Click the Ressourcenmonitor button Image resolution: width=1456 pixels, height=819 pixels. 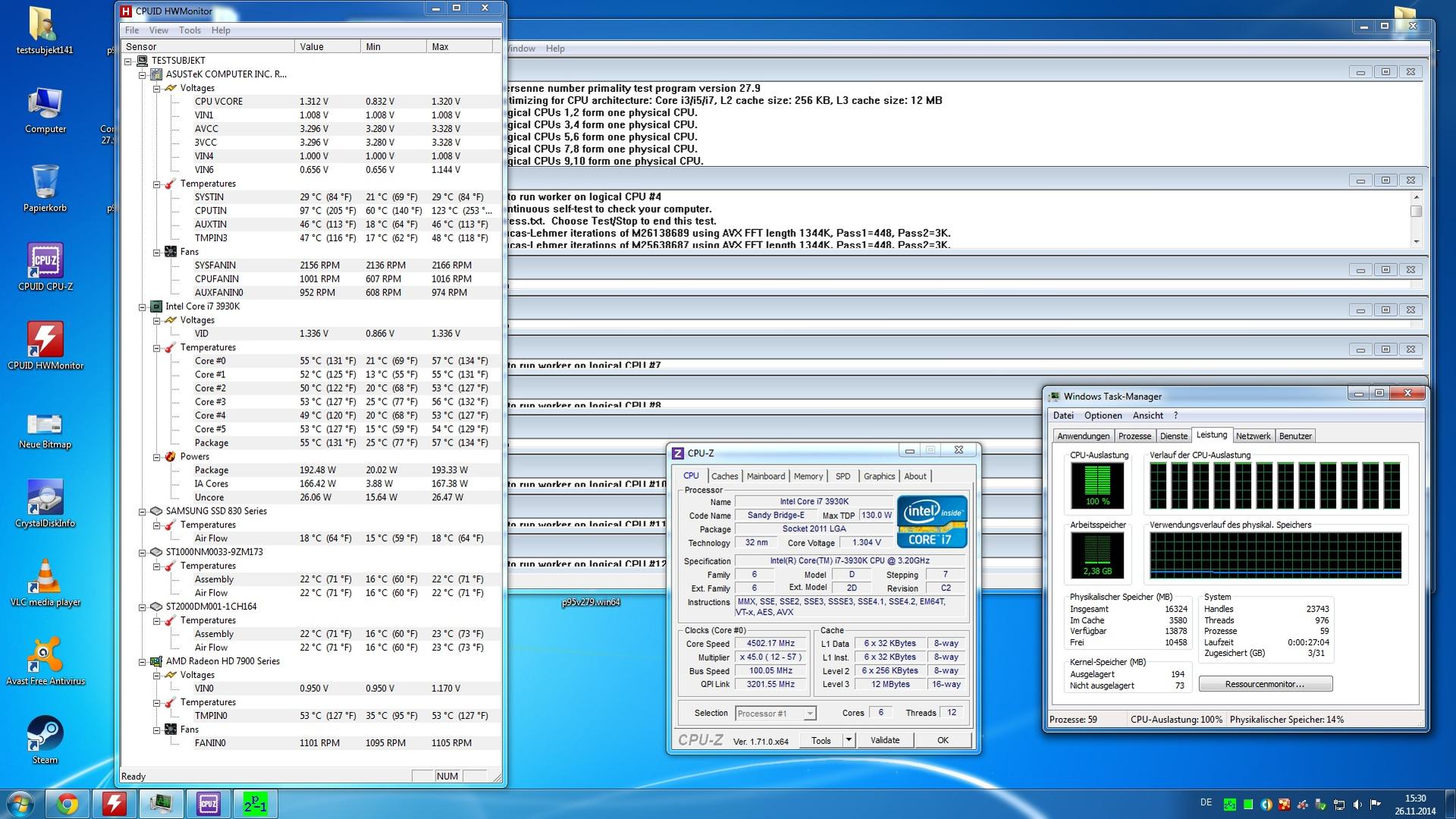1265,685
